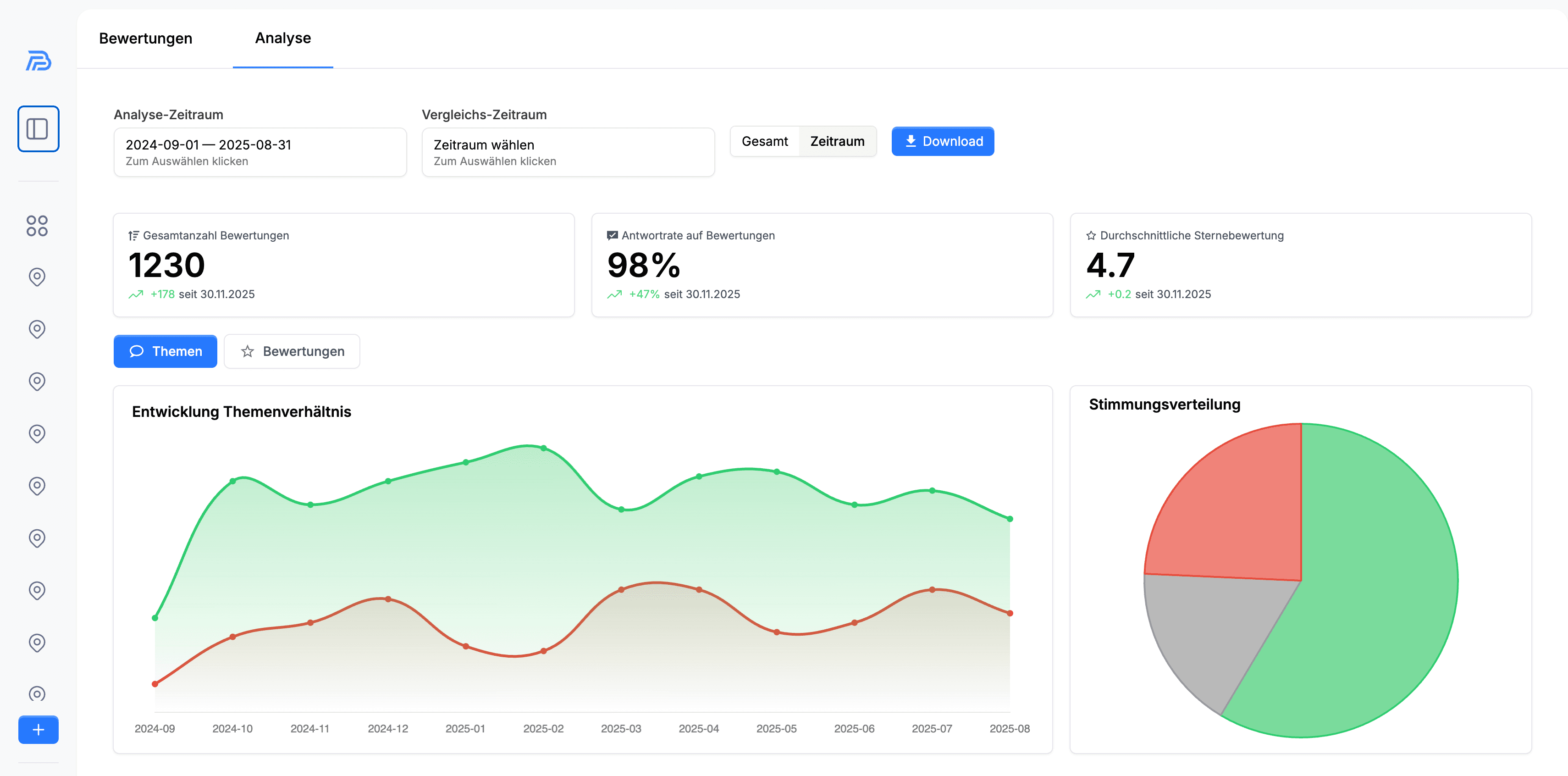1568x776 pixels.
Task: Keep Zeitraum mode selected
Action: [x=837, y=141]
